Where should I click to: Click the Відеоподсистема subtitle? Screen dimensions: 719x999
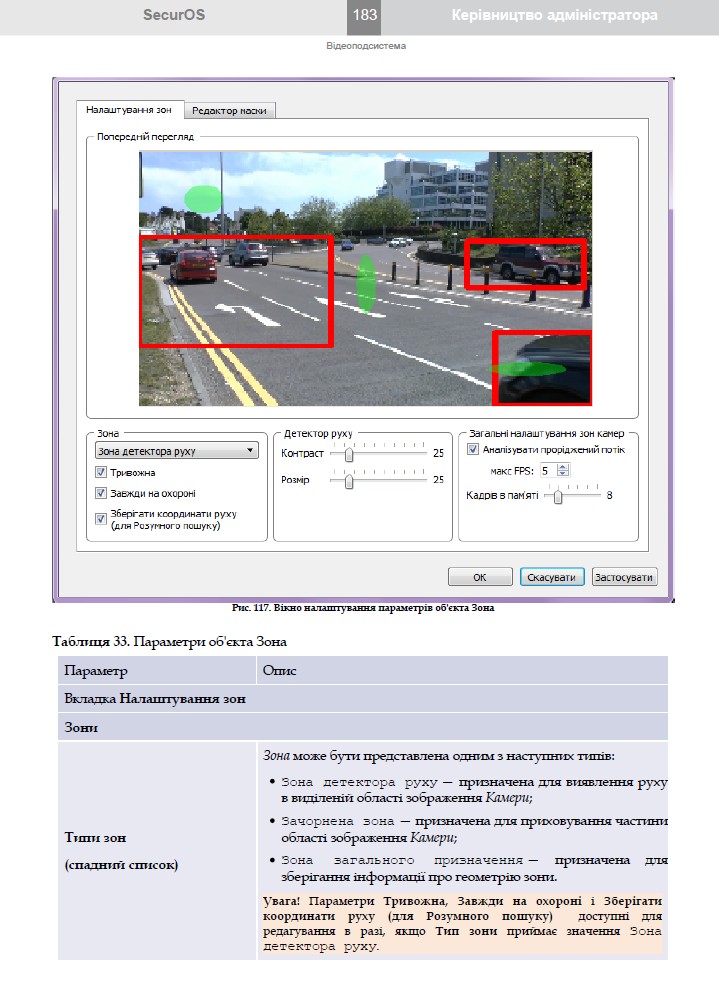pyautogui.click(x=366, y=46)
